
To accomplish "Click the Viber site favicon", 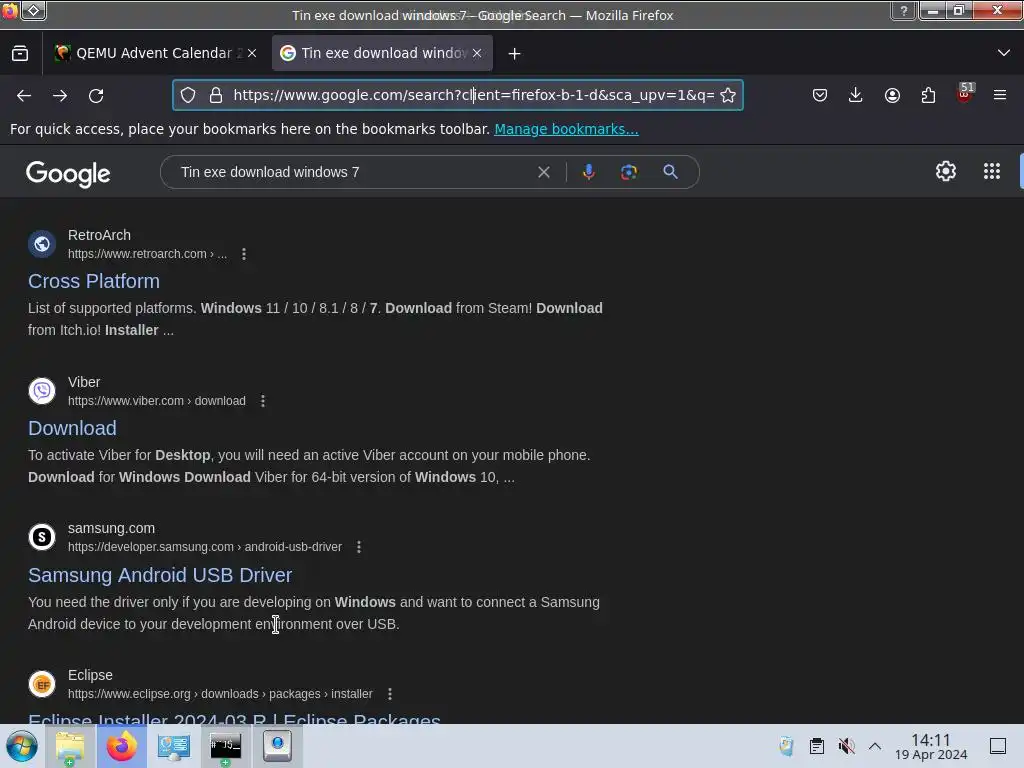I will tap(42, 391).
